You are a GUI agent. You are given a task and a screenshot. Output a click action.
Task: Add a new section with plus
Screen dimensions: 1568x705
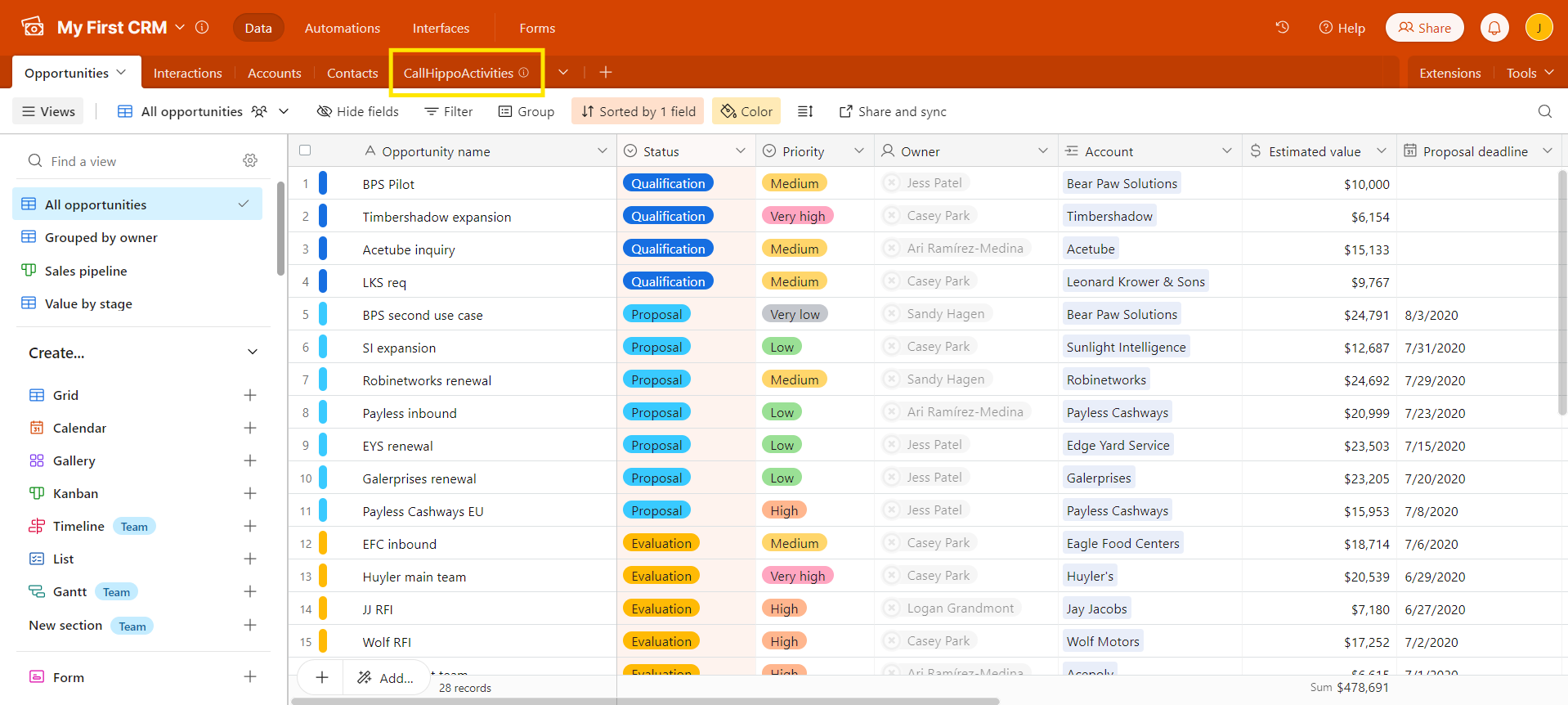click(250, 625)
